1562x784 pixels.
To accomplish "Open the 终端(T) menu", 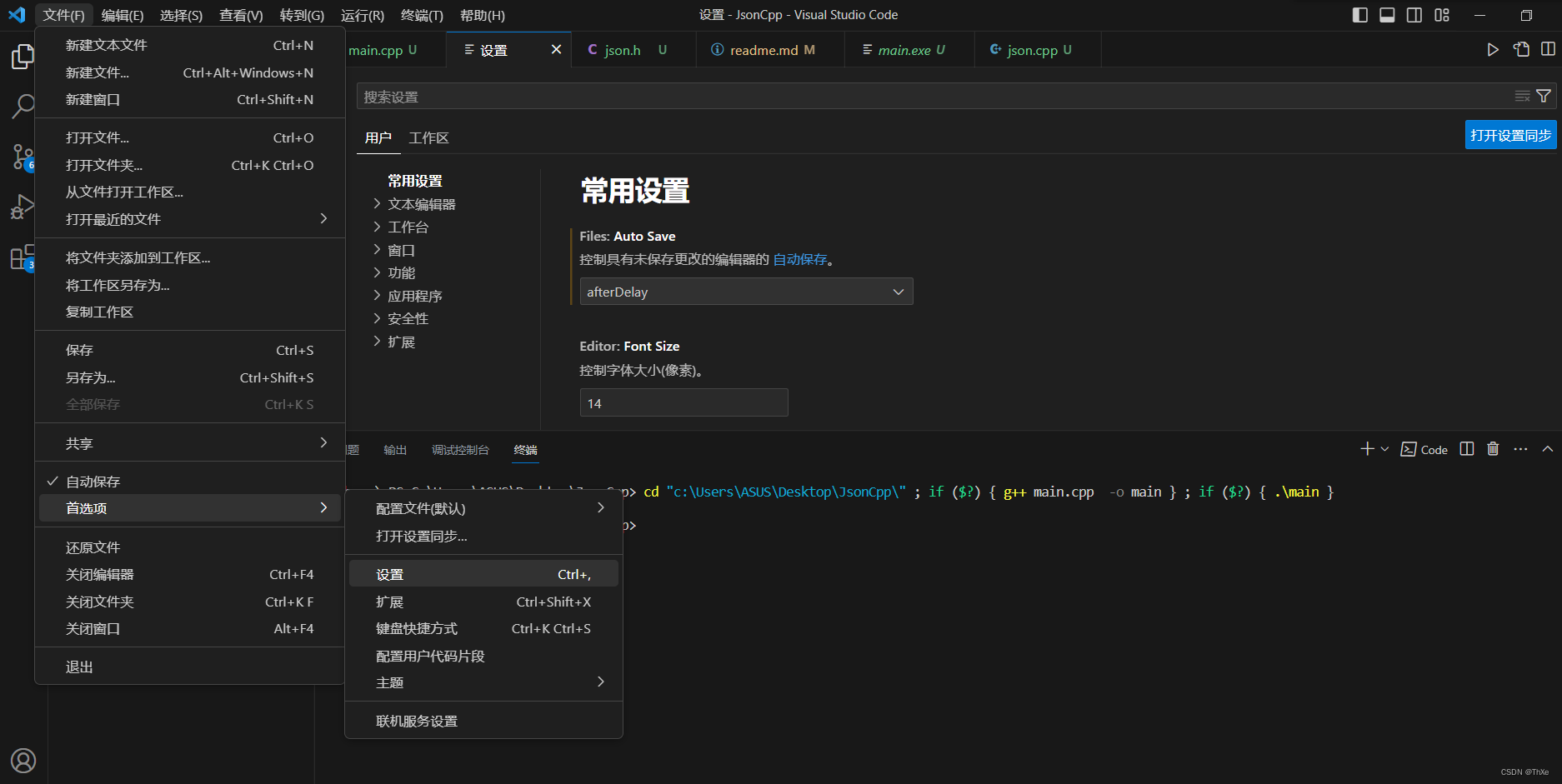I will click(x=422, y=15).
